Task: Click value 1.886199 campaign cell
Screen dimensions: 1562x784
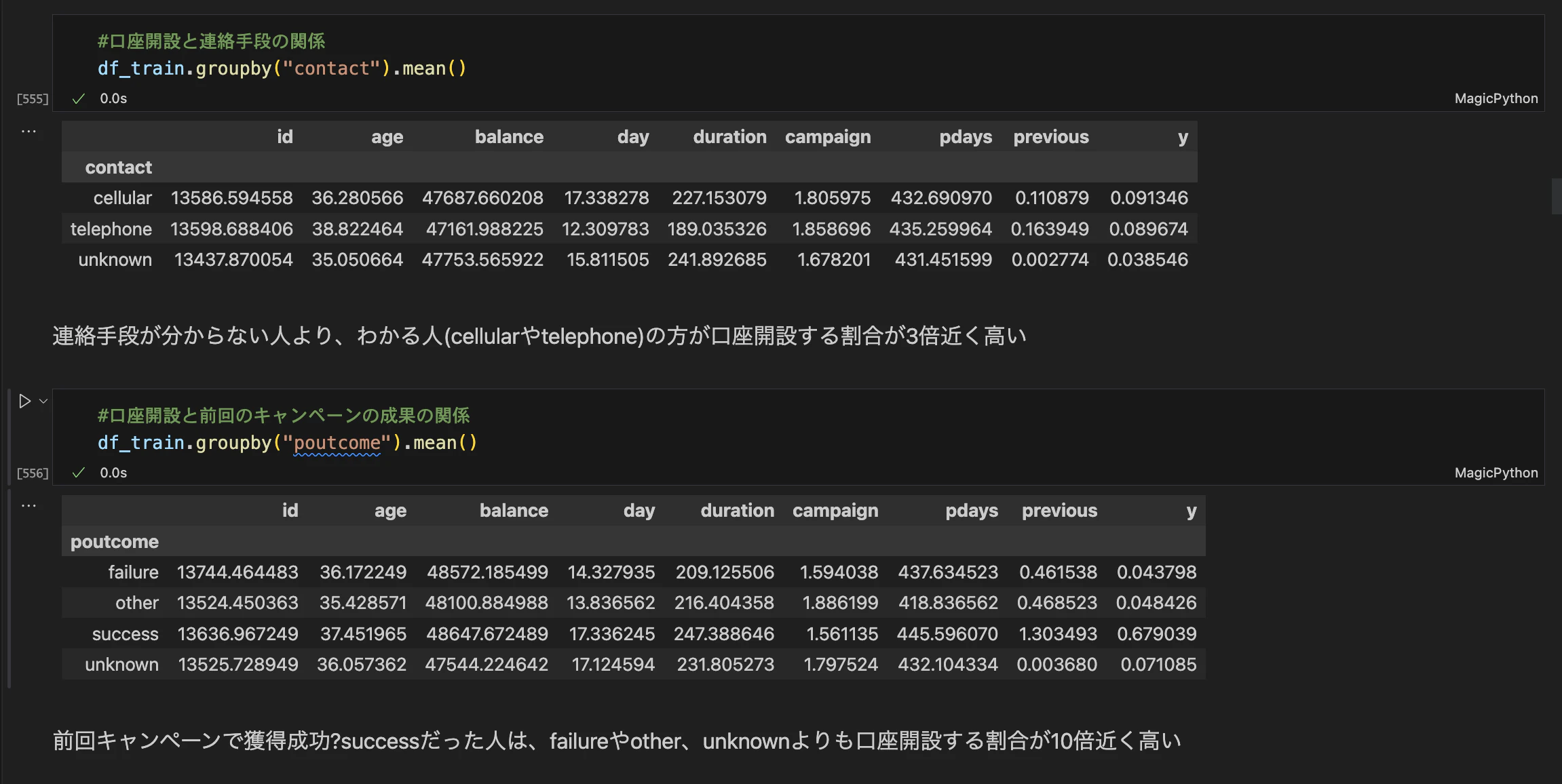Action: pos(840,603)
